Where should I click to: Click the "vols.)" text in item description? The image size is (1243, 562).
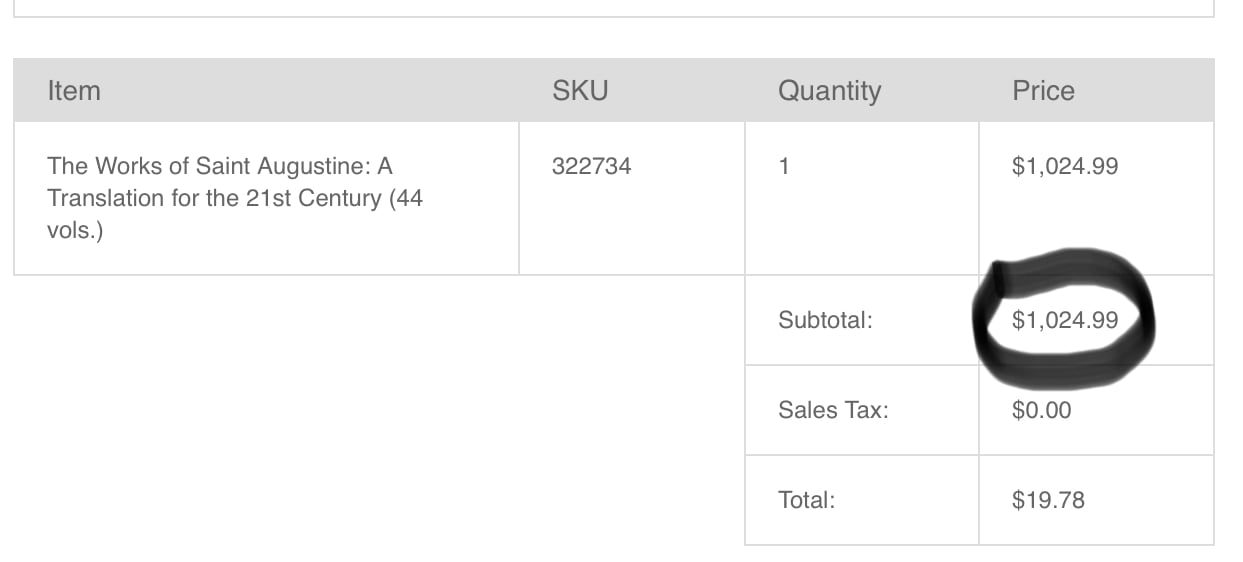pos(76,230)
